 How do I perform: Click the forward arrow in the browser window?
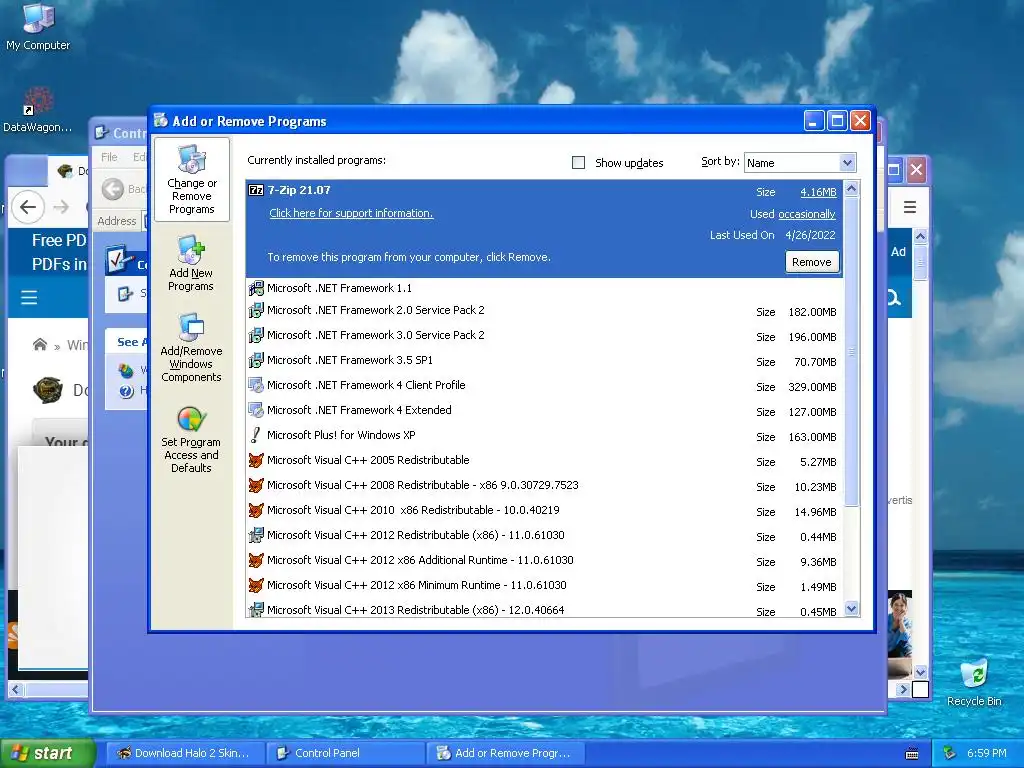point(61,207)
